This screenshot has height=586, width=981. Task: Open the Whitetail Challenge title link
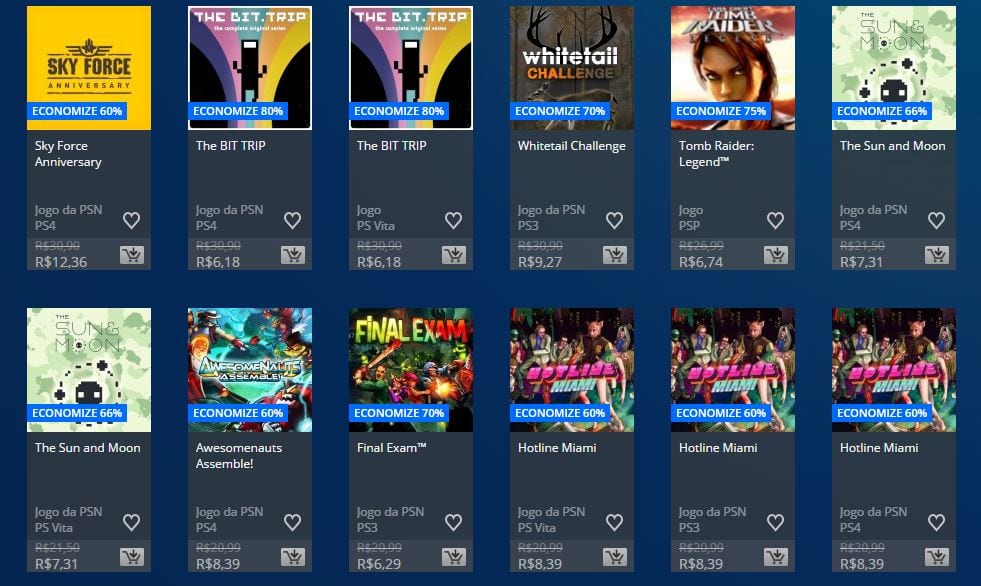(571, 146)
